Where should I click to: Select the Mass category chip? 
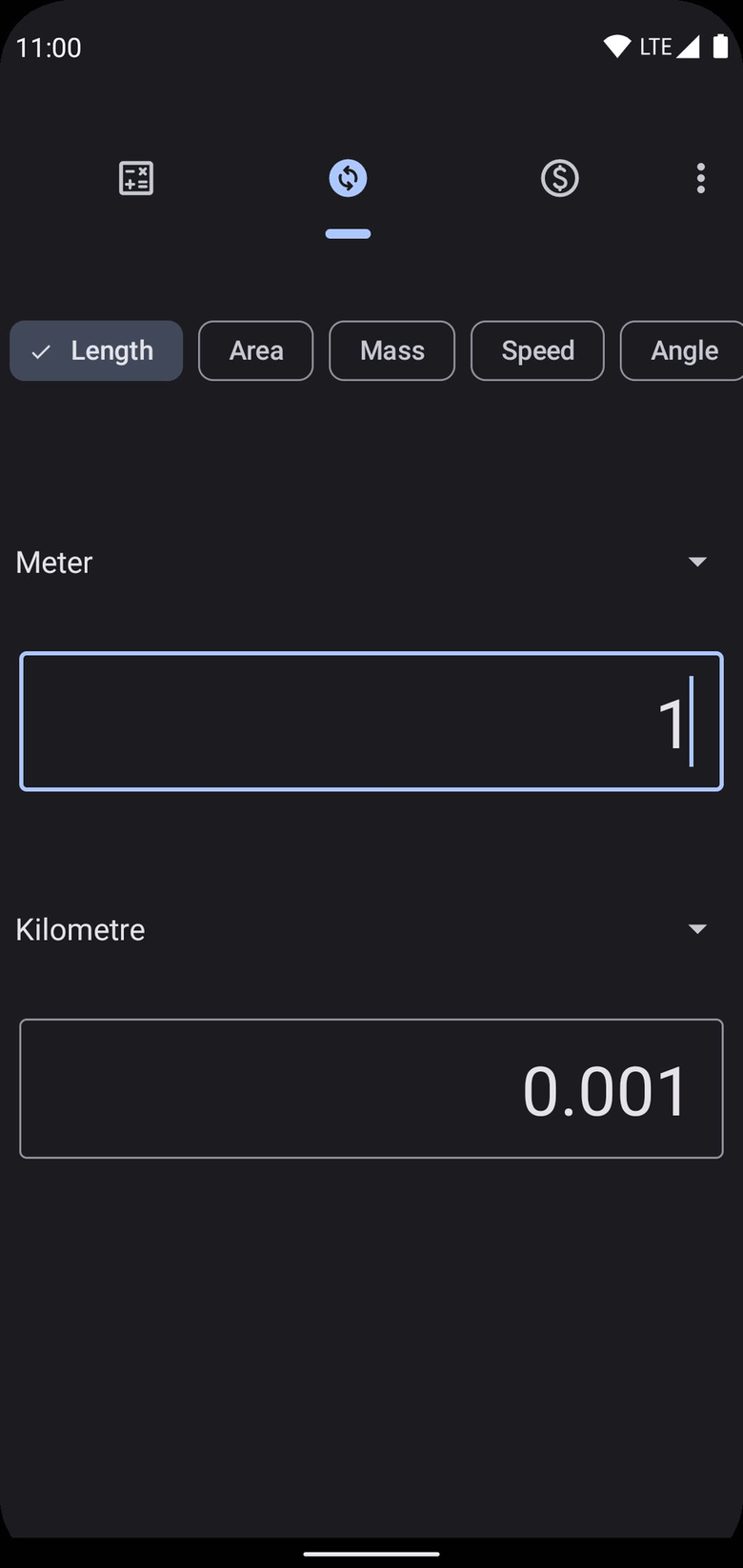pyautogui.click(x=392, y=351)
